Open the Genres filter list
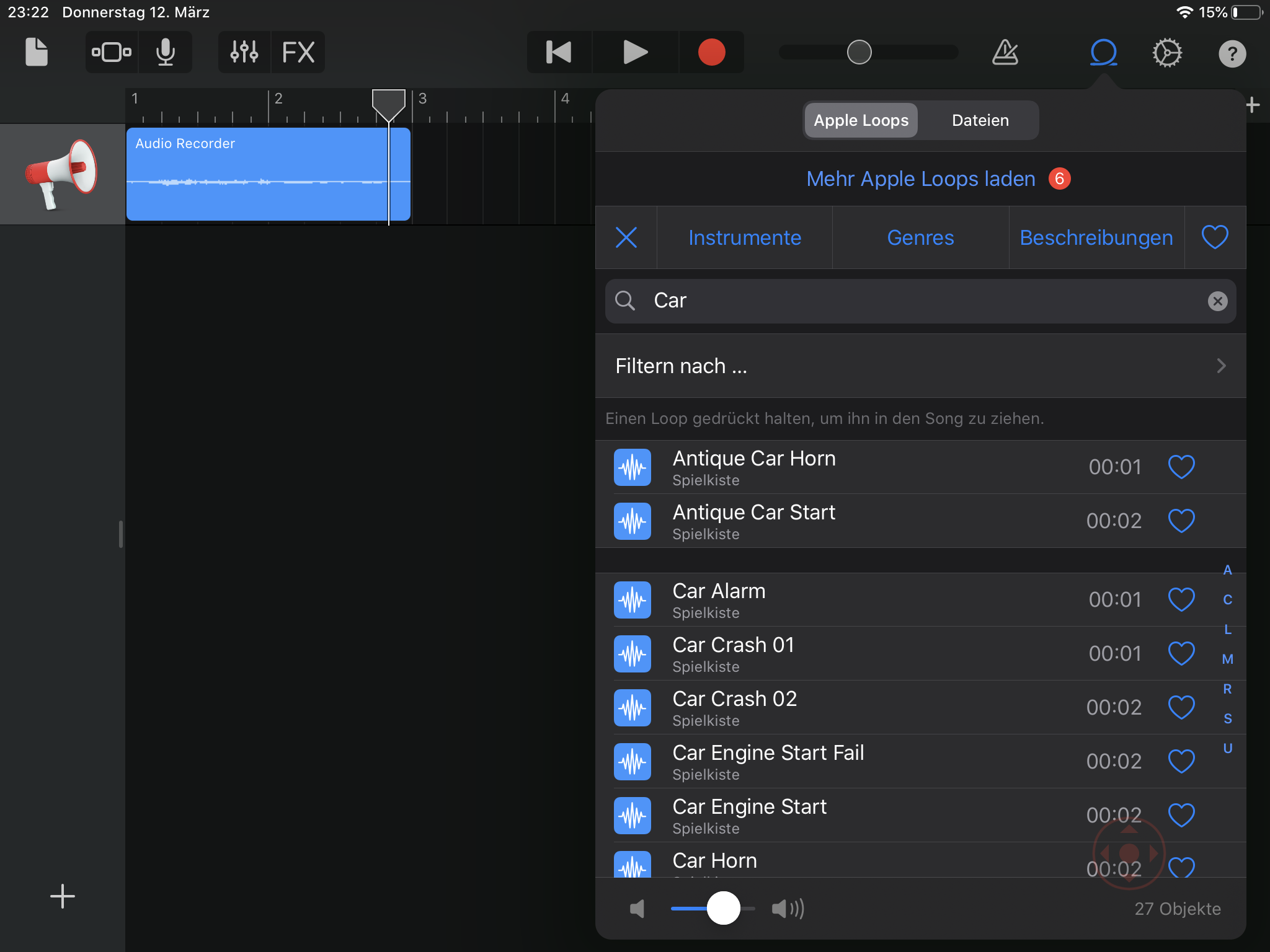The image size is (1270, 952). 920,237
